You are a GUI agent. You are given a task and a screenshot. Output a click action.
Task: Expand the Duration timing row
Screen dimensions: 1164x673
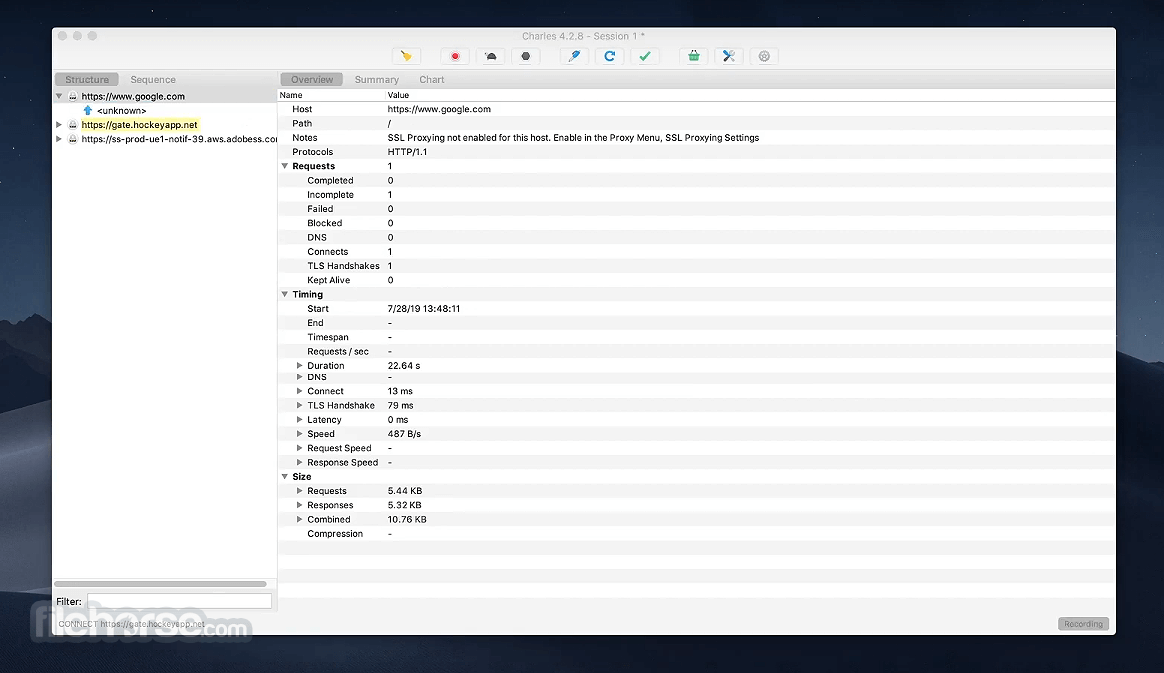tap(300, 366)
